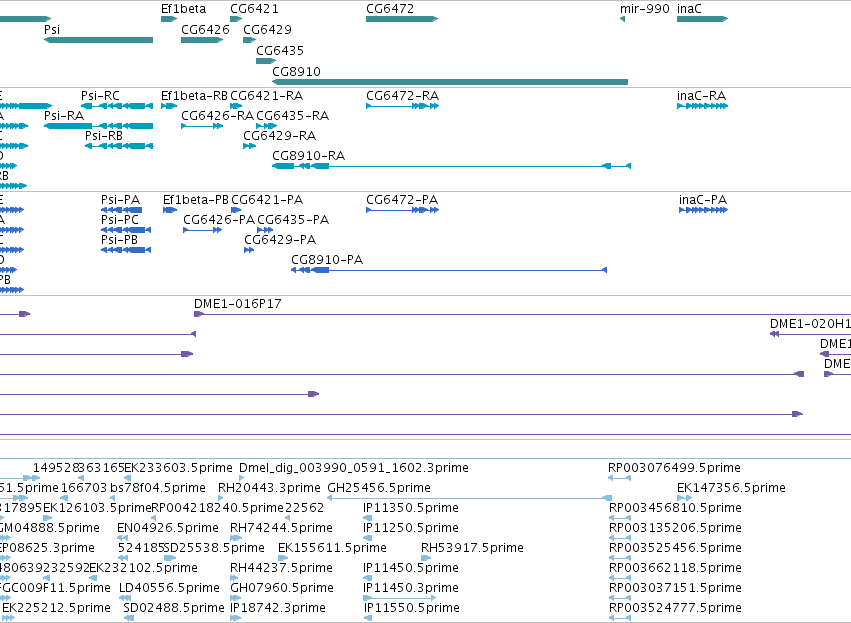The width and height of the screenshot is (851, 623).
Task: Click the Ef1beta gene label
Action: (x=183, y=9)
